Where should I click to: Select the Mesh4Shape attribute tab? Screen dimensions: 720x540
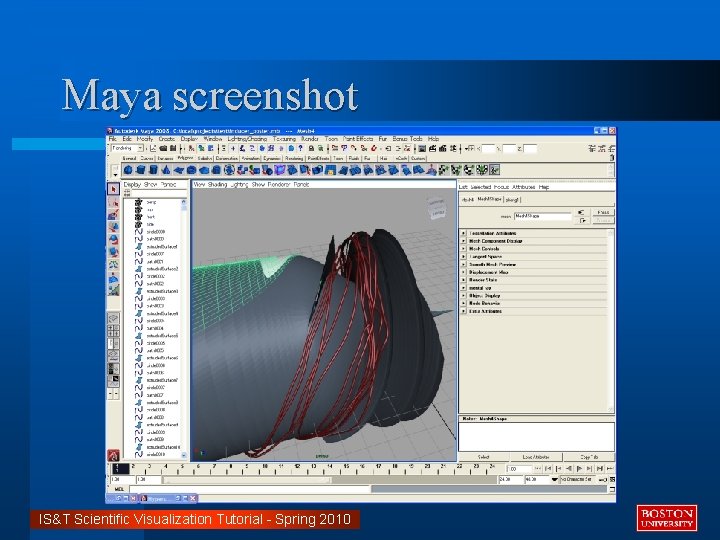point(489,199)
